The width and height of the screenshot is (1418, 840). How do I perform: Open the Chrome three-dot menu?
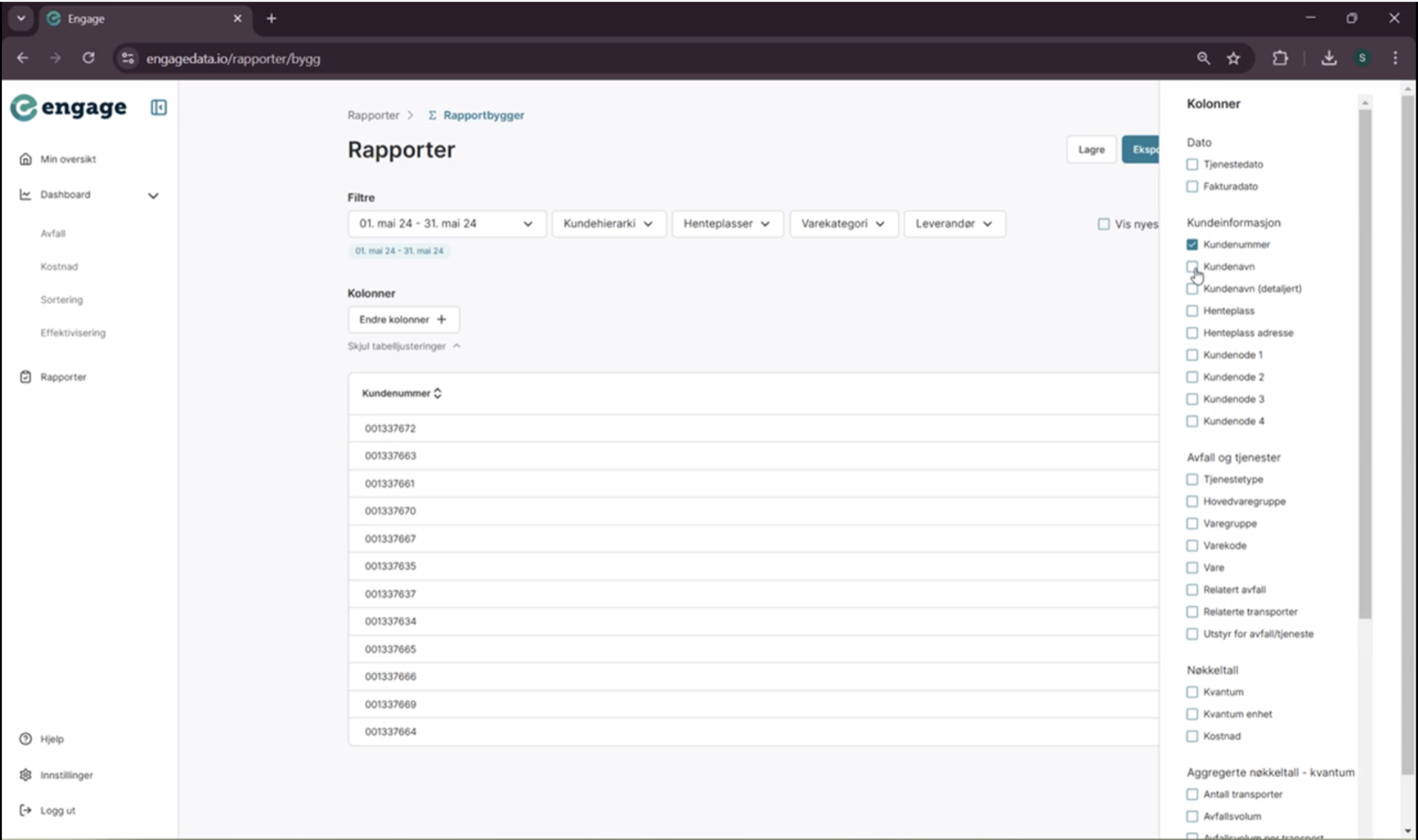(x=1396, y=58)
